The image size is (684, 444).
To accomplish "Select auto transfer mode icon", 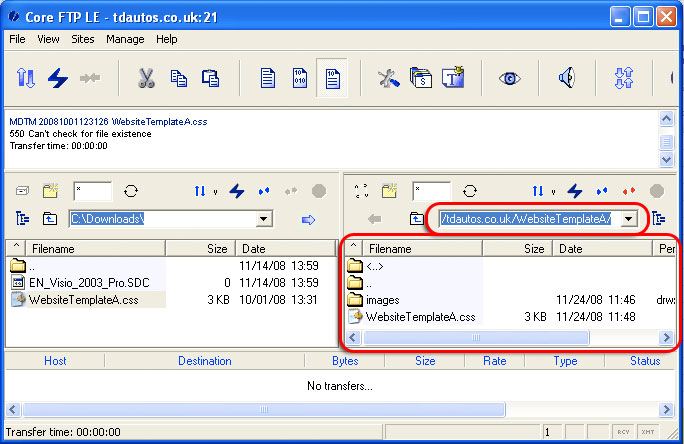I will (x=332, y=79).
